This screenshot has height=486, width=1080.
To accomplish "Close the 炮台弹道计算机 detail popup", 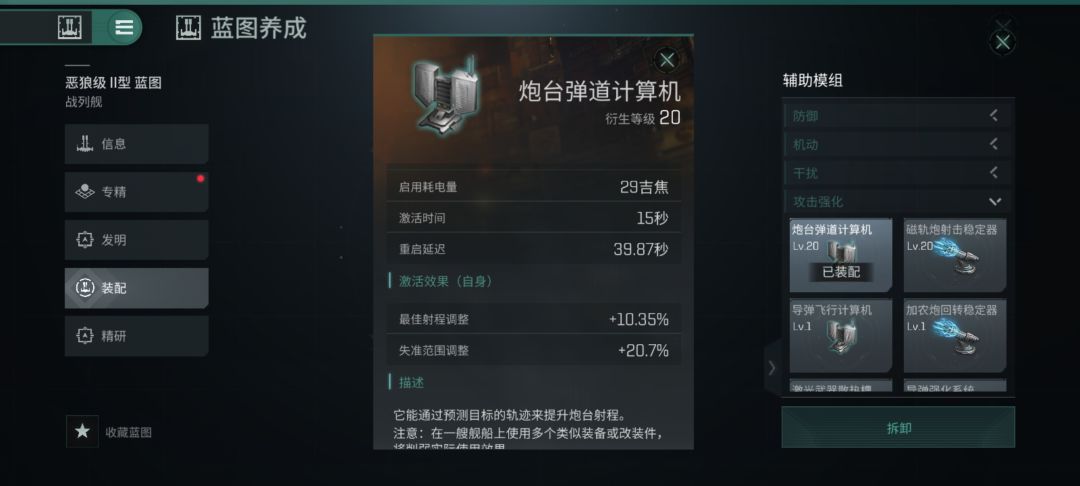I will coord(666,61).
